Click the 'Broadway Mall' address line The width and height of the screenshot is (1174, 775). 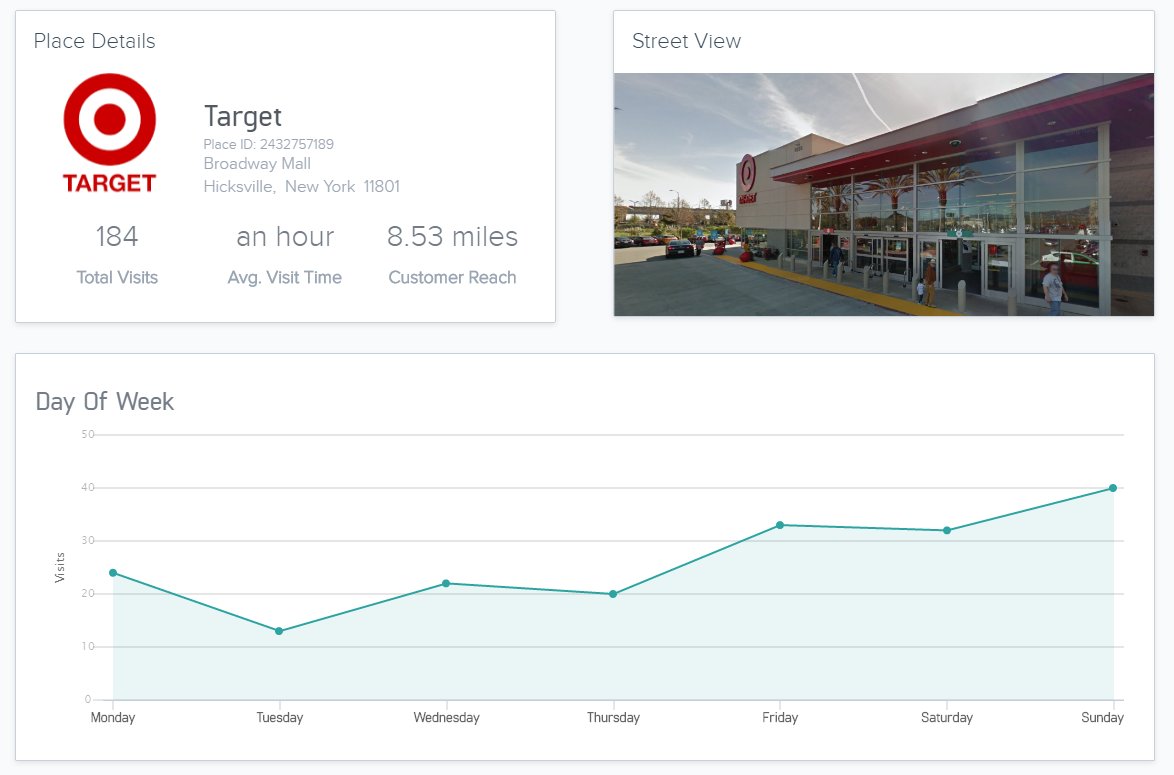pos(257,163)
